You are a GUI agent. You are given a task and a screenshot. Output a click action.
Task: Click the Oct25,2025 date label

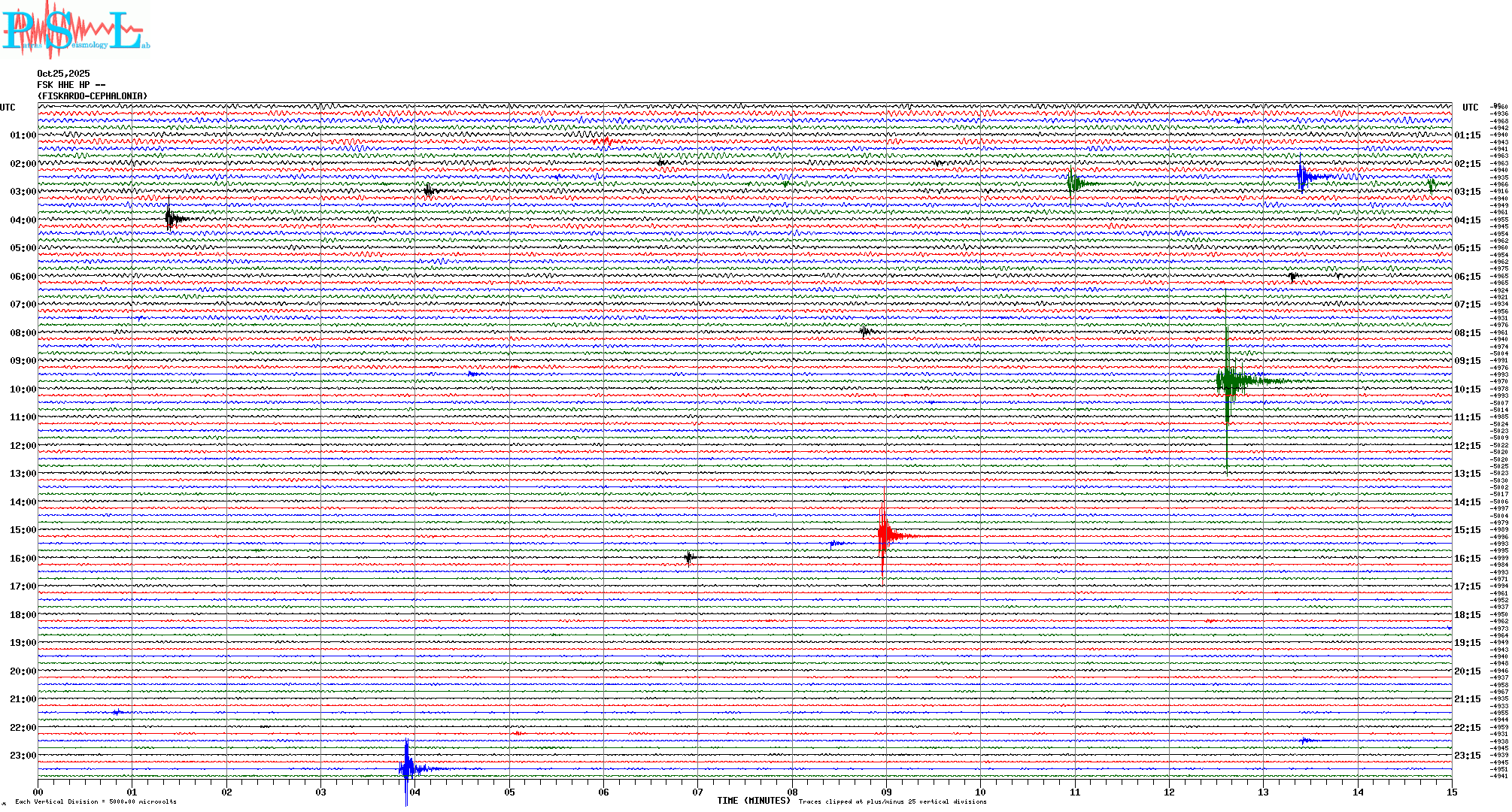click(63, 74)
